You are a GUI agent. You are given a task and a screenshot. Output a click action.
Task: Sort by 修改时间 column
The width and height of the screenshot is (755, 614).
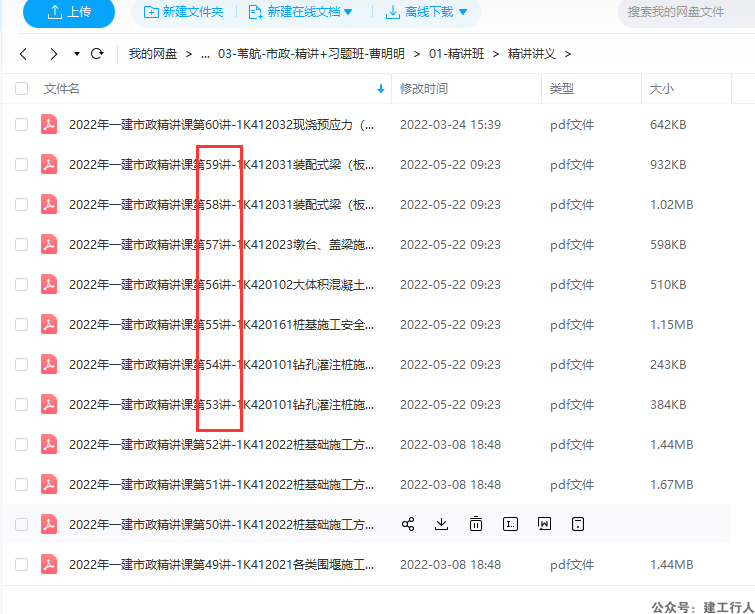point(424,89)
